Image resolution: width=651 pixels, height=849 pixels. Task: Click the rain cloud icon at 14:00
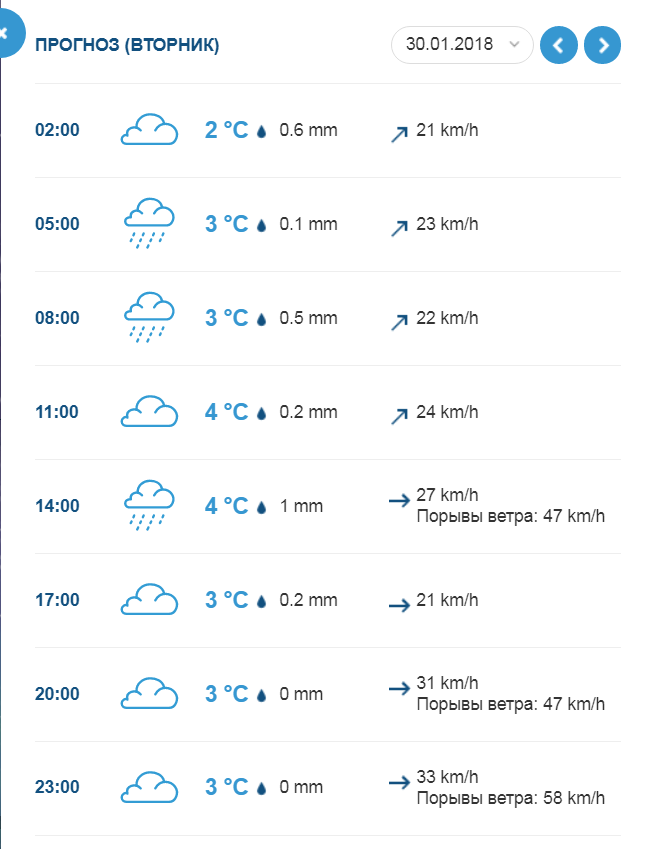149,506
